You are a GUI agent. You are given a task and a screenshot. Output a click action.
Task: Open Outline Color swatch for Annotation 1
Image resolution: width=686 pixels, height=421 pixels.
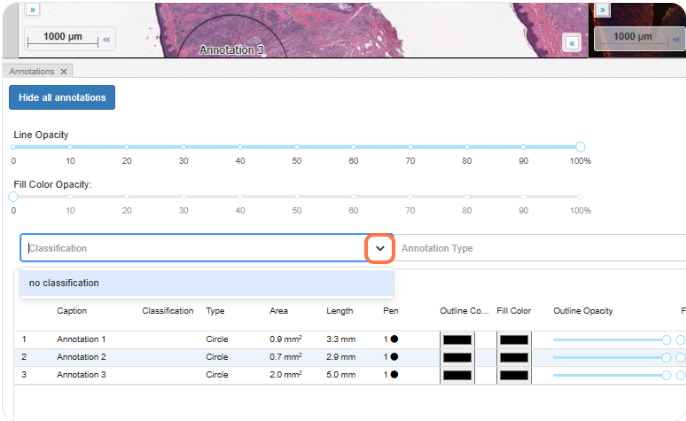click(457, 340)
